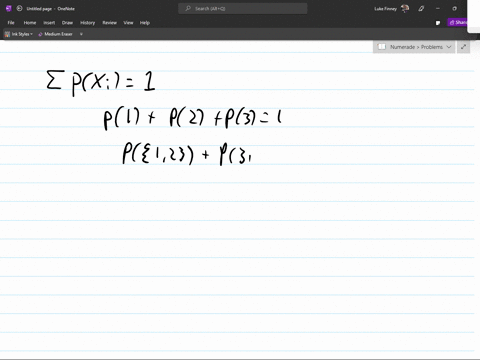The height and width of the screenshot is (360, 480).
Task: Click the back navigation arrow icon
Action: pos(19,9)
